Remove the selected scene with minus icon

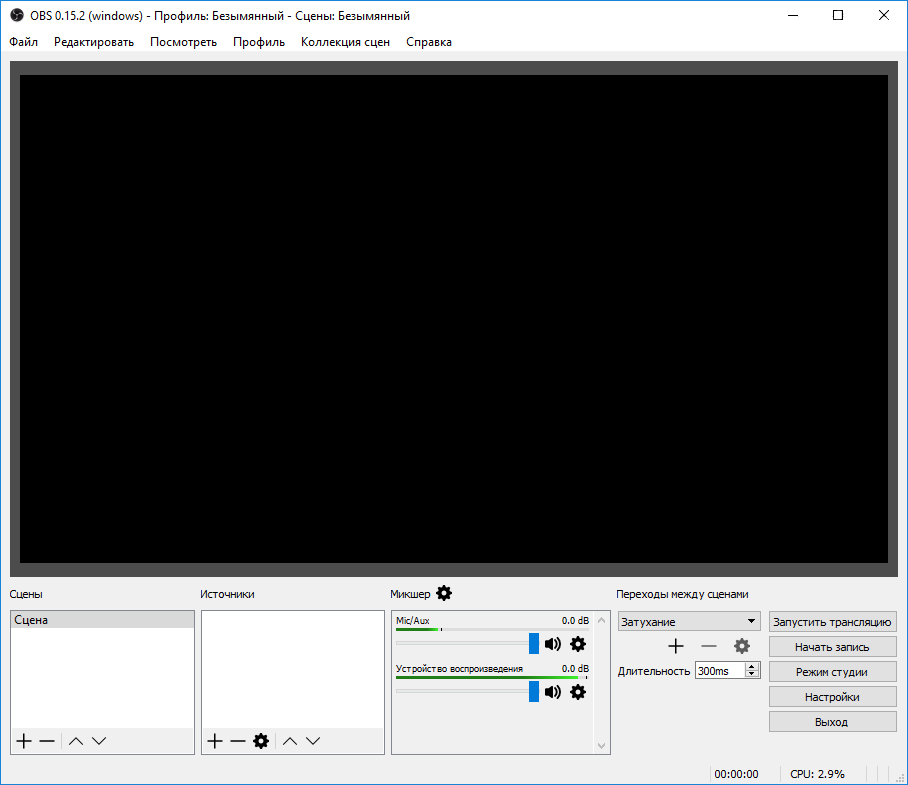coord(47,741)
